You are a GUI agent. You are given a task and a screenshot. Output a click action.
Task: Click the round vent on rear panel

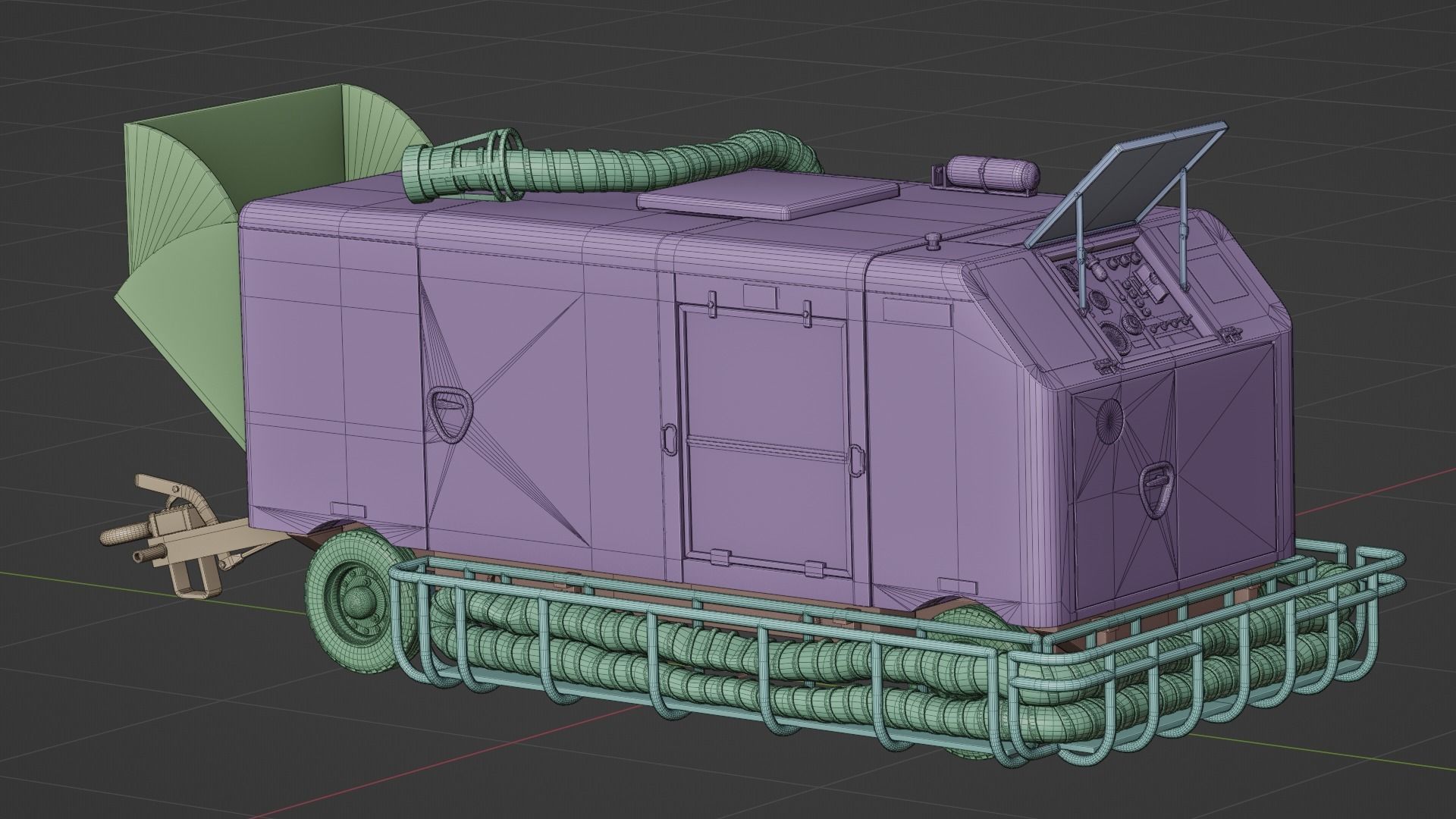click(x=1109, y=420)
